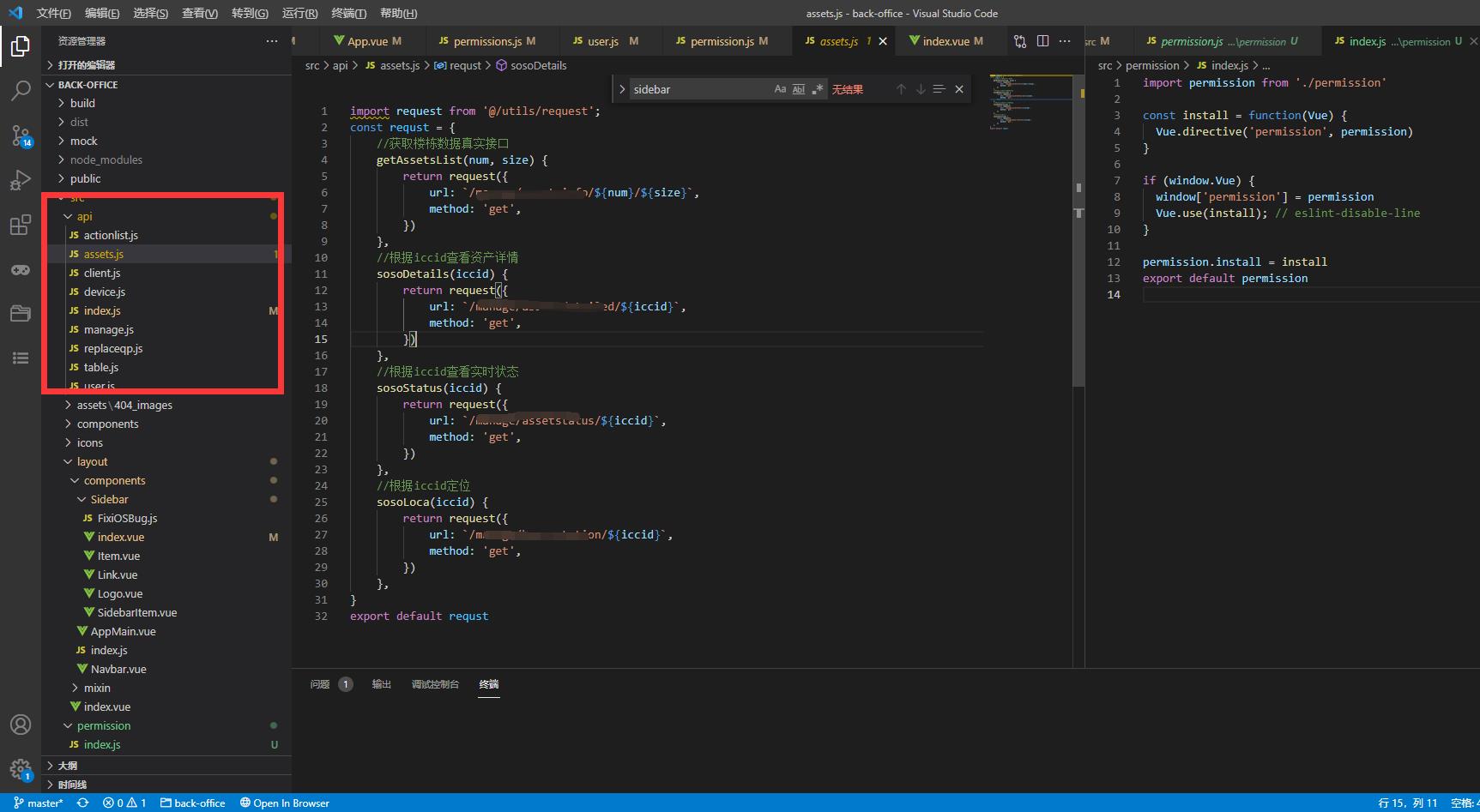1480x812 pixels.
Task: Click Open In Browser in status bar
Action: coord(284,803)
